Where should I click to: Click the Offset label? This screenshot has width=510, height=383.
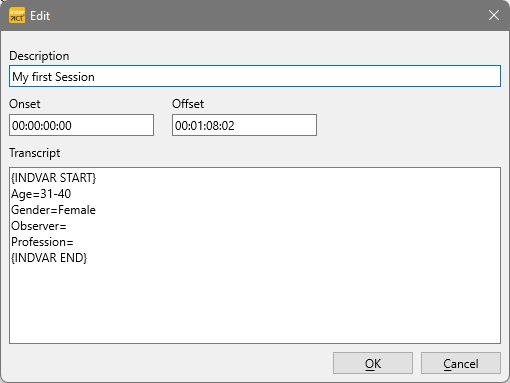pyautogui.click(x=188, y=104)
